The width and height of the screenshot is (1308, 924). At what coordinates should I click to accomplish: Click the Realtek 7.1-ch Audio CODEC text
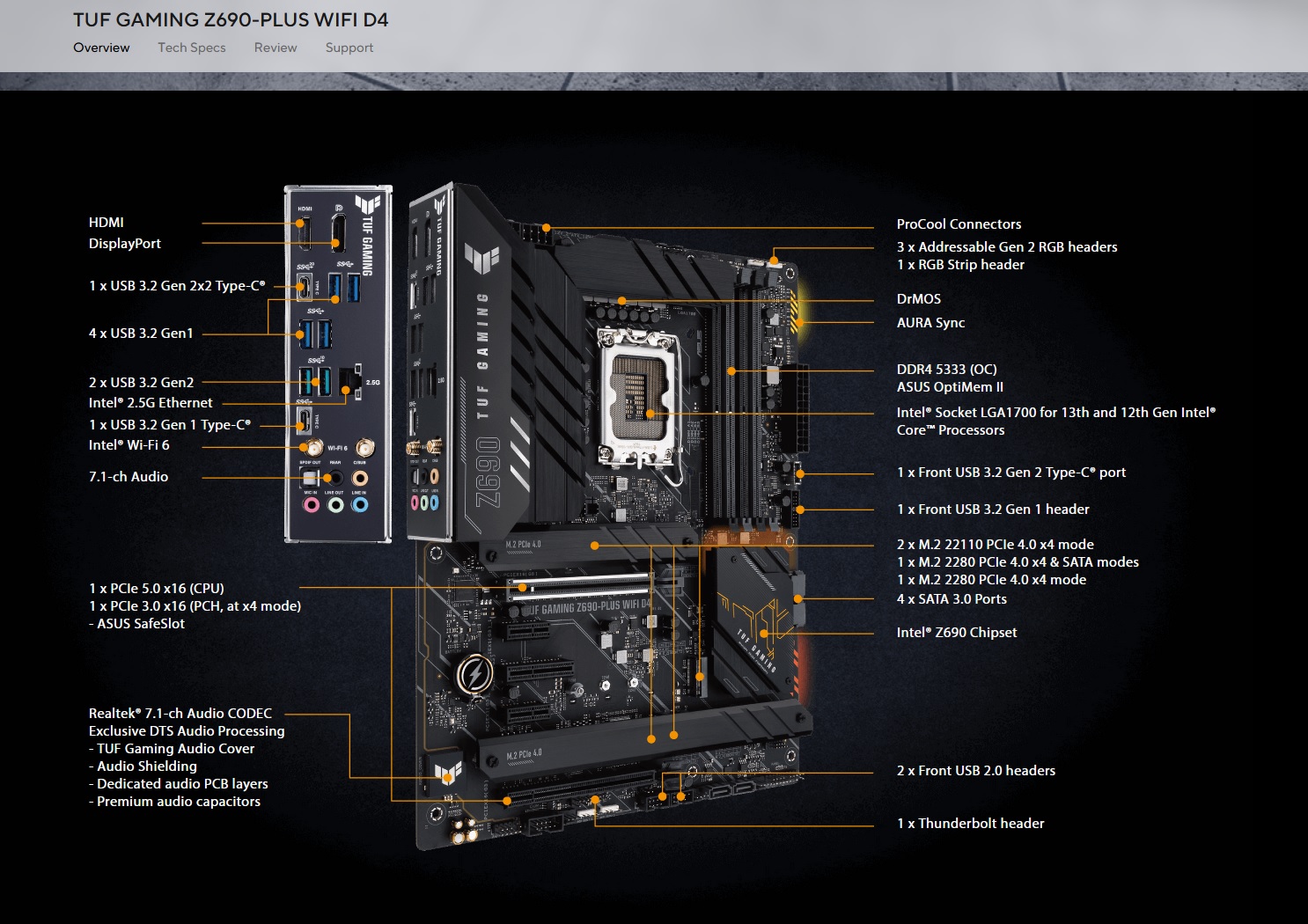(x=180, y=714)
